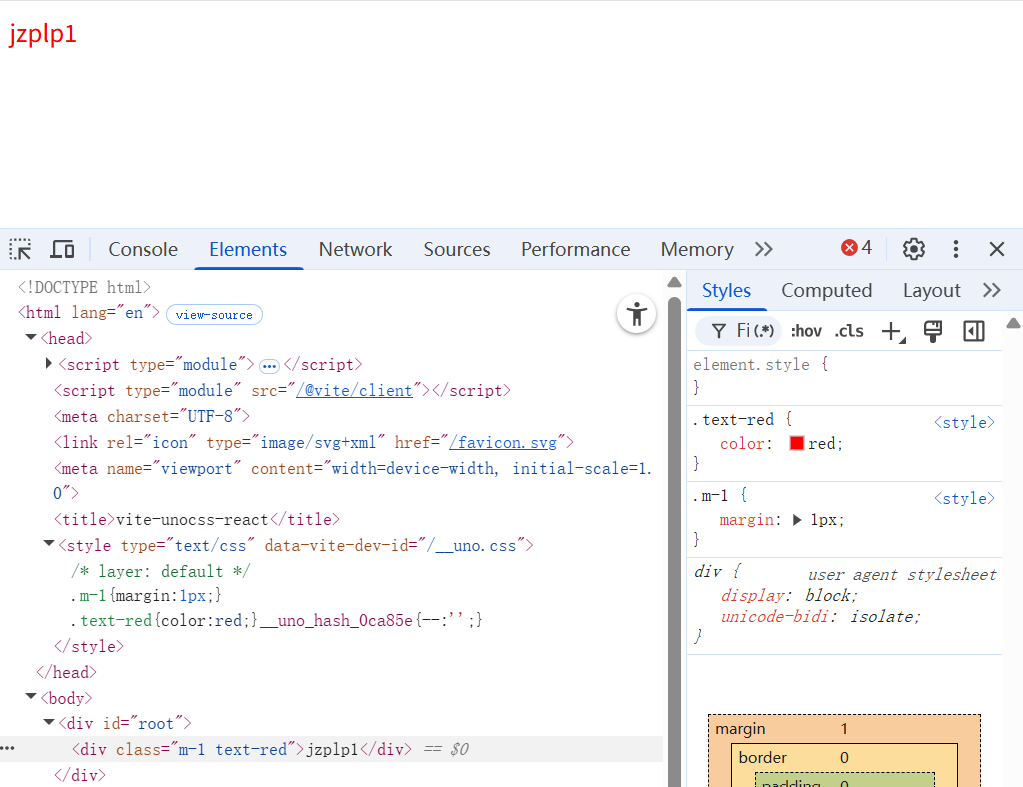The image size is (1023, 787).
Task: Click the new style rule plus icon
Action: click(x=893, y=332)
